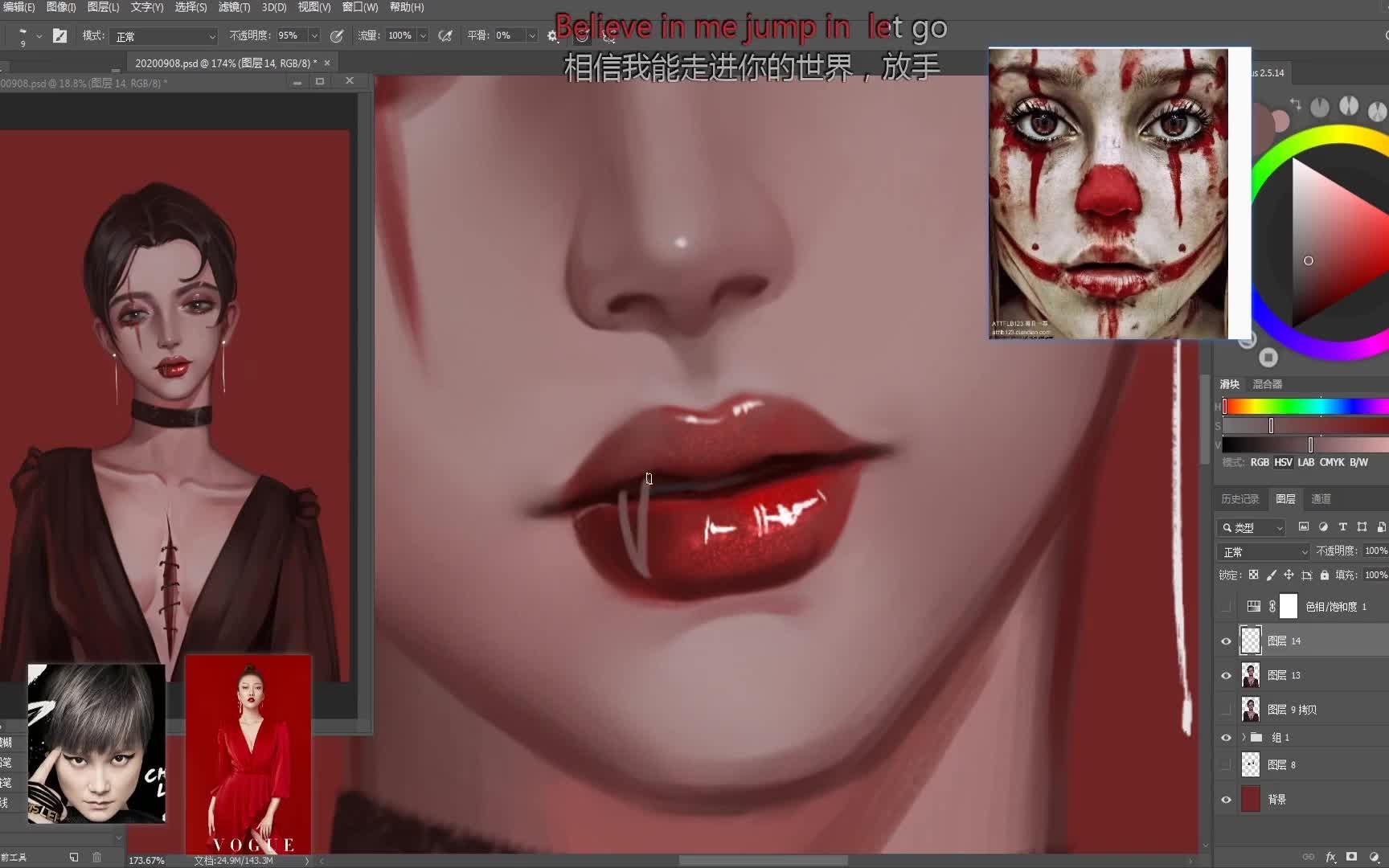Viewport: 1389px width, 868px height.
Task: Select the 20200908.psd @ 174% document tab
Action: (x=225, y=63)
